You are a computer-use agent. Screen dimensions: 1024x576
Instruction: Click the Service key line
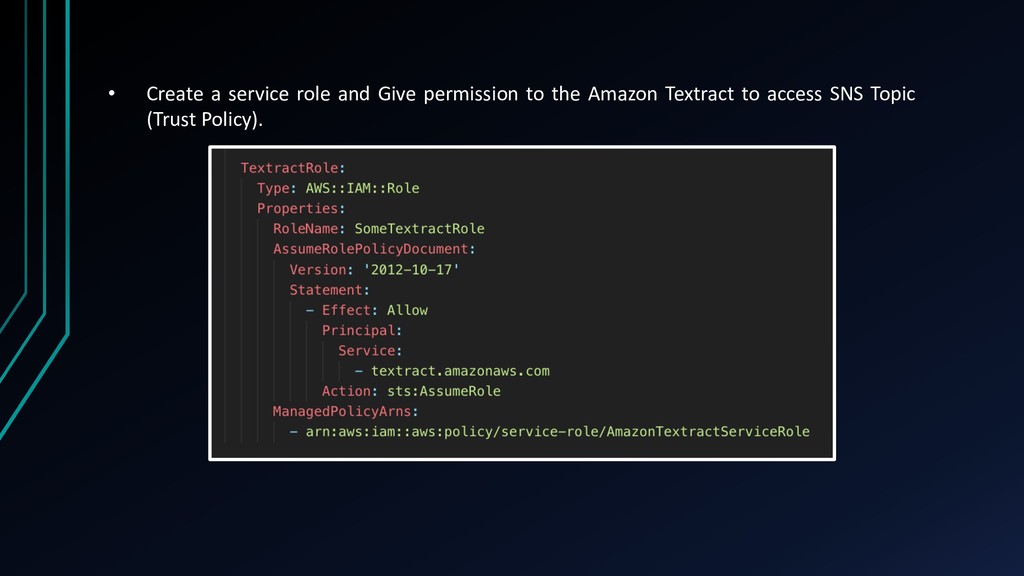(367, 350)
